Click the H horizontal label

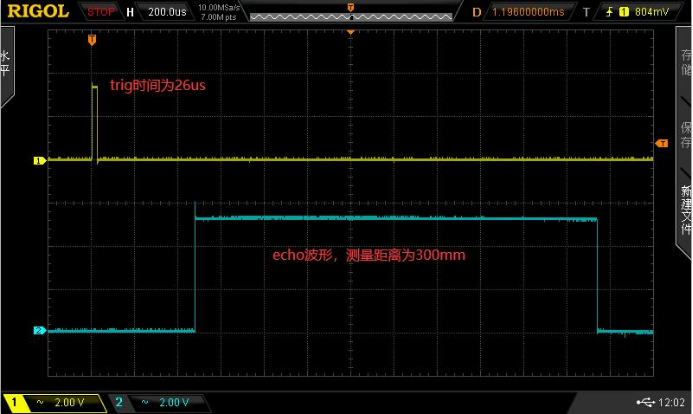point(130,12)
